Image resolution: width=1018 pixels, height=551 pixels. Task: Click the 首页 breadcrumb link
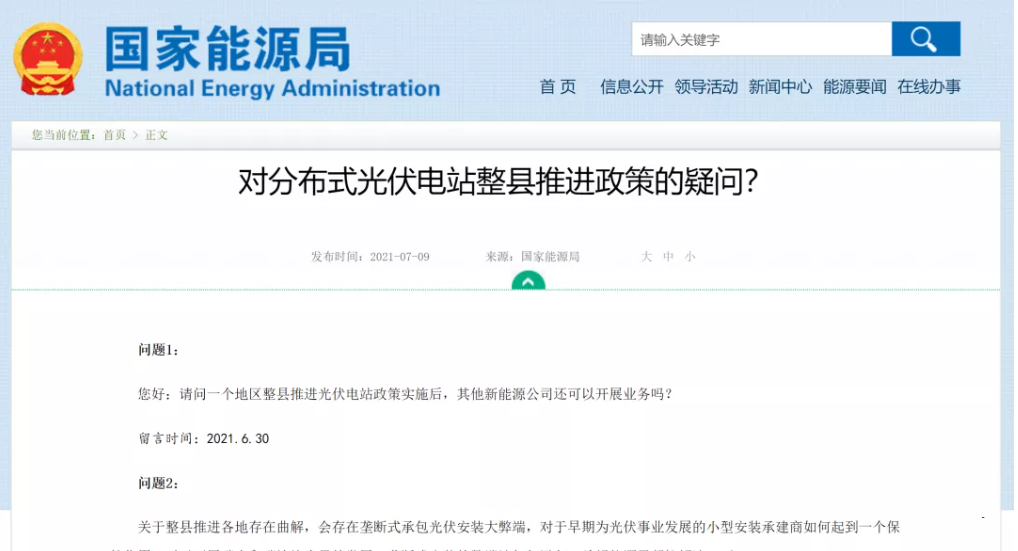pyautogui.click(x=115, y=135)
